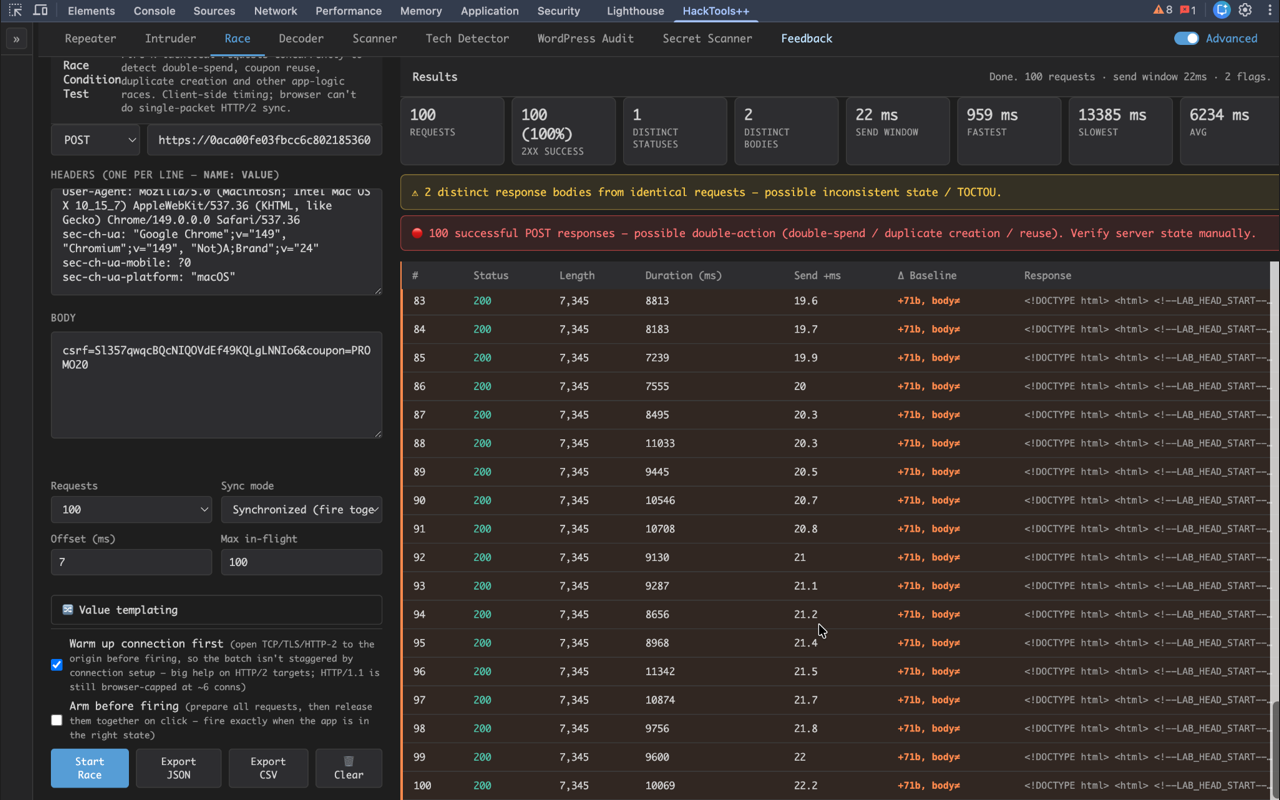Click the Δ Baseline column header

tap(927, 275)
